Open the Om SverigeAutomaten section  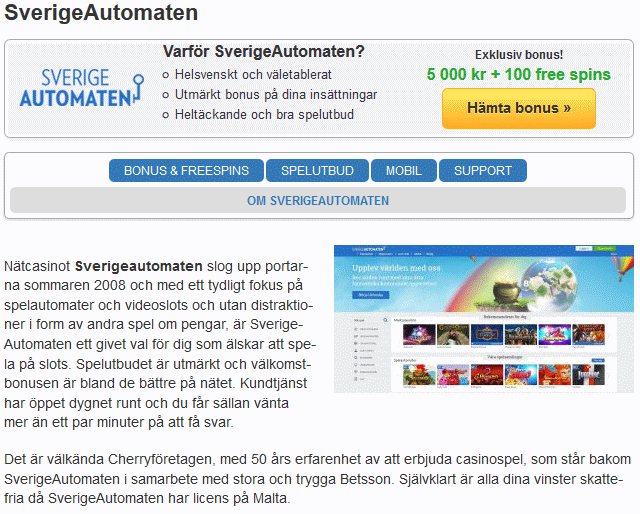tap(318, 200)
